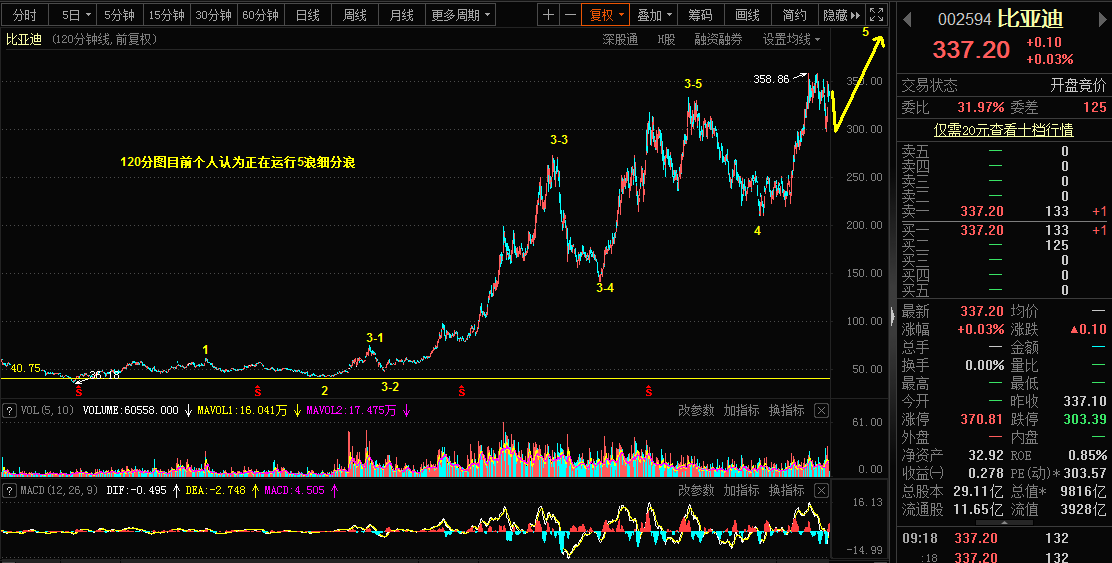Click the MACD(12,26,9) indicator label

coord(59,491)
